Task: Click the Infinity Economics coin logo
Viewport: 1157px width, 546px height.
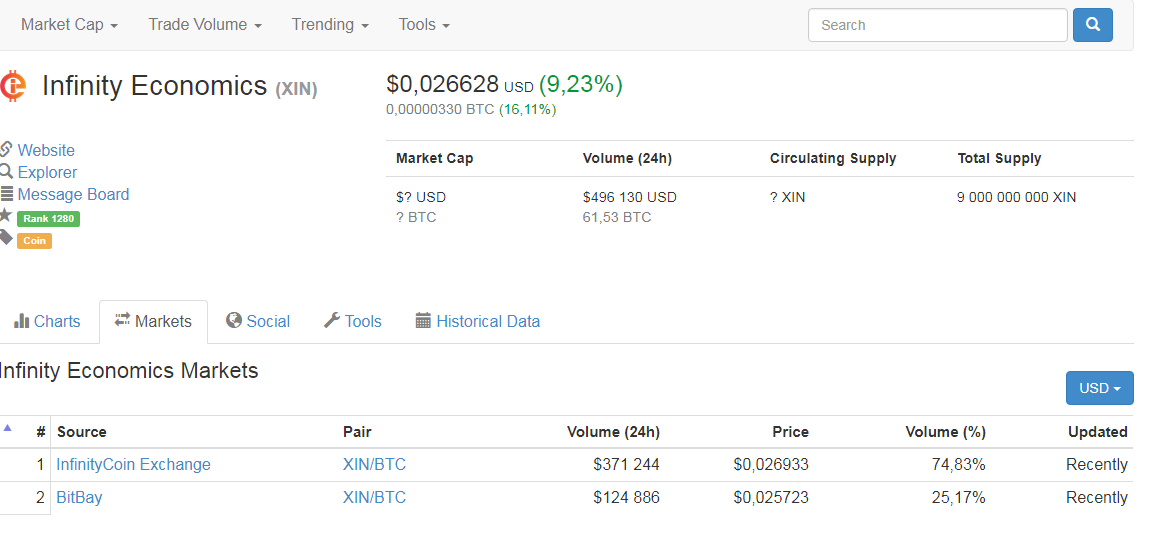Action: (x=13, y=87)
